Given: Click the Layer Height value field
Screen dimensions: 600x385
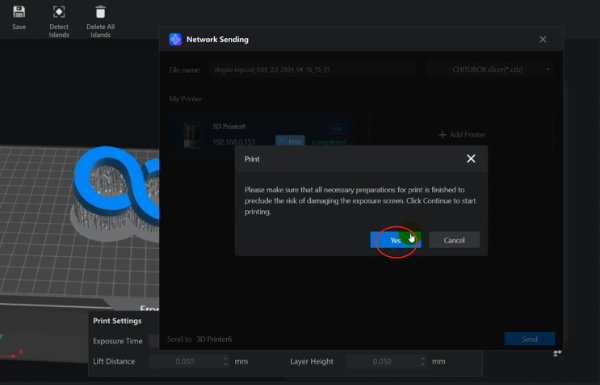Looking at the screenshot, I should tap(382, 361).
